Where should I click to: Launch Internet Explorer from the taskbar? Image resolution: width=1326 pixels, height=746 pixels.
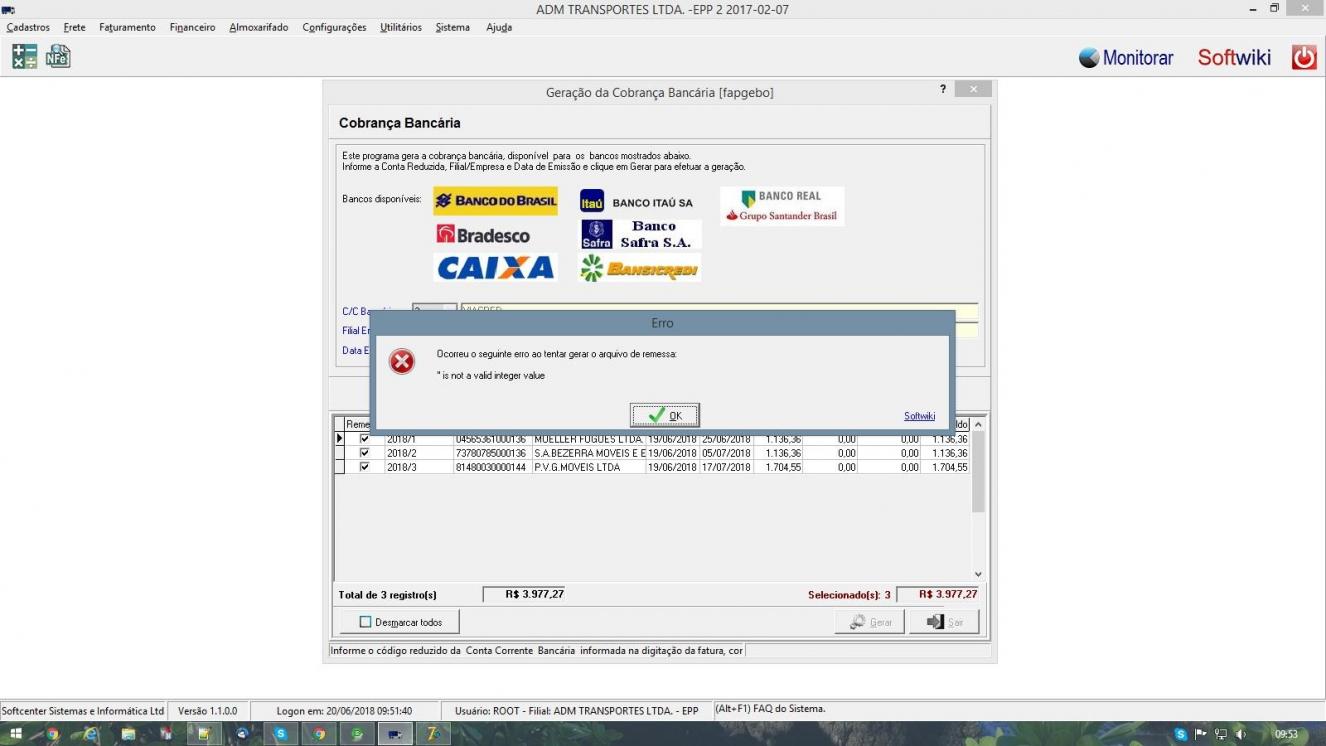pos(91,734)
